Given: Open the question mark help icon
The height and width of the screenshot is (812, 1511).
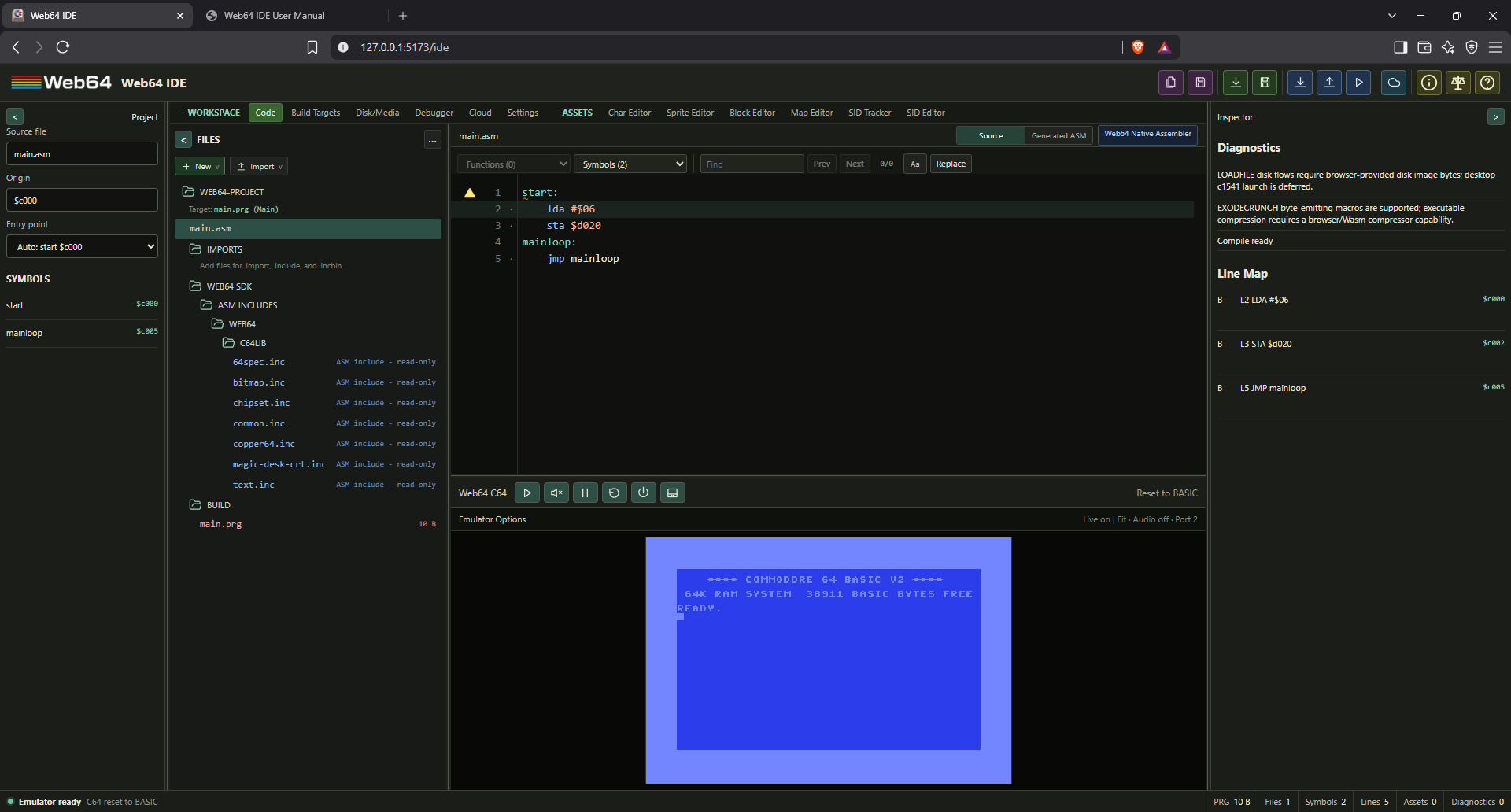Looking at the screenshot, I should pos(1487,83).
